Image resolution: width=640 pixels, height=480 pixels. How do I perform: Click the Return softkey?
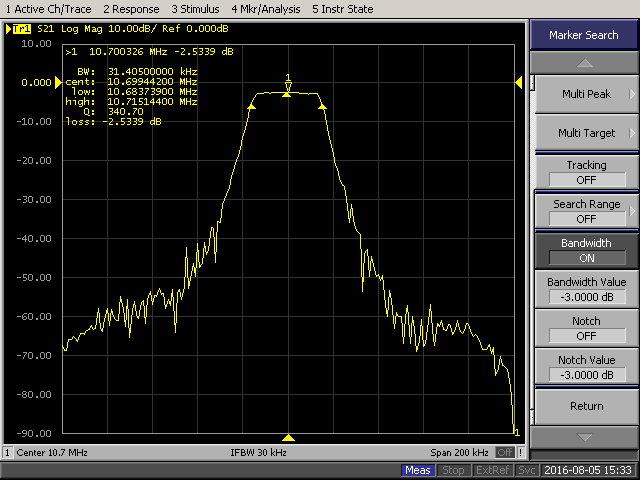point(586,406)
